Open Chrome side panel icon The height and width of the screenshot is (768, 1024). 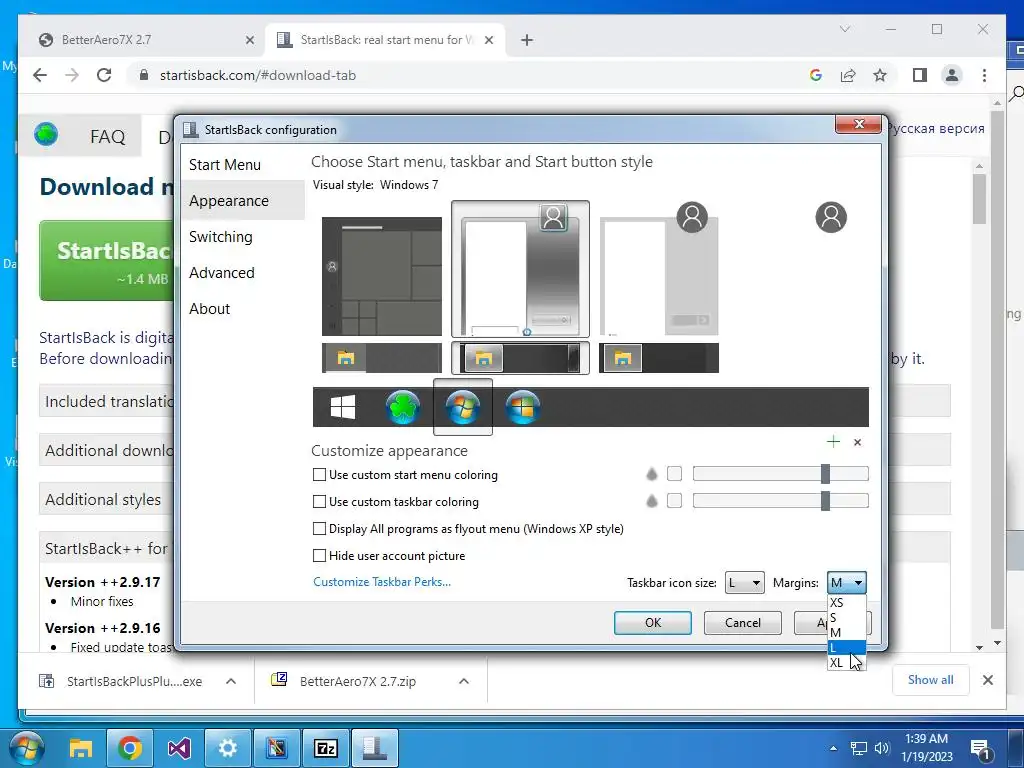pyautogui.click(x=920, y=75)
